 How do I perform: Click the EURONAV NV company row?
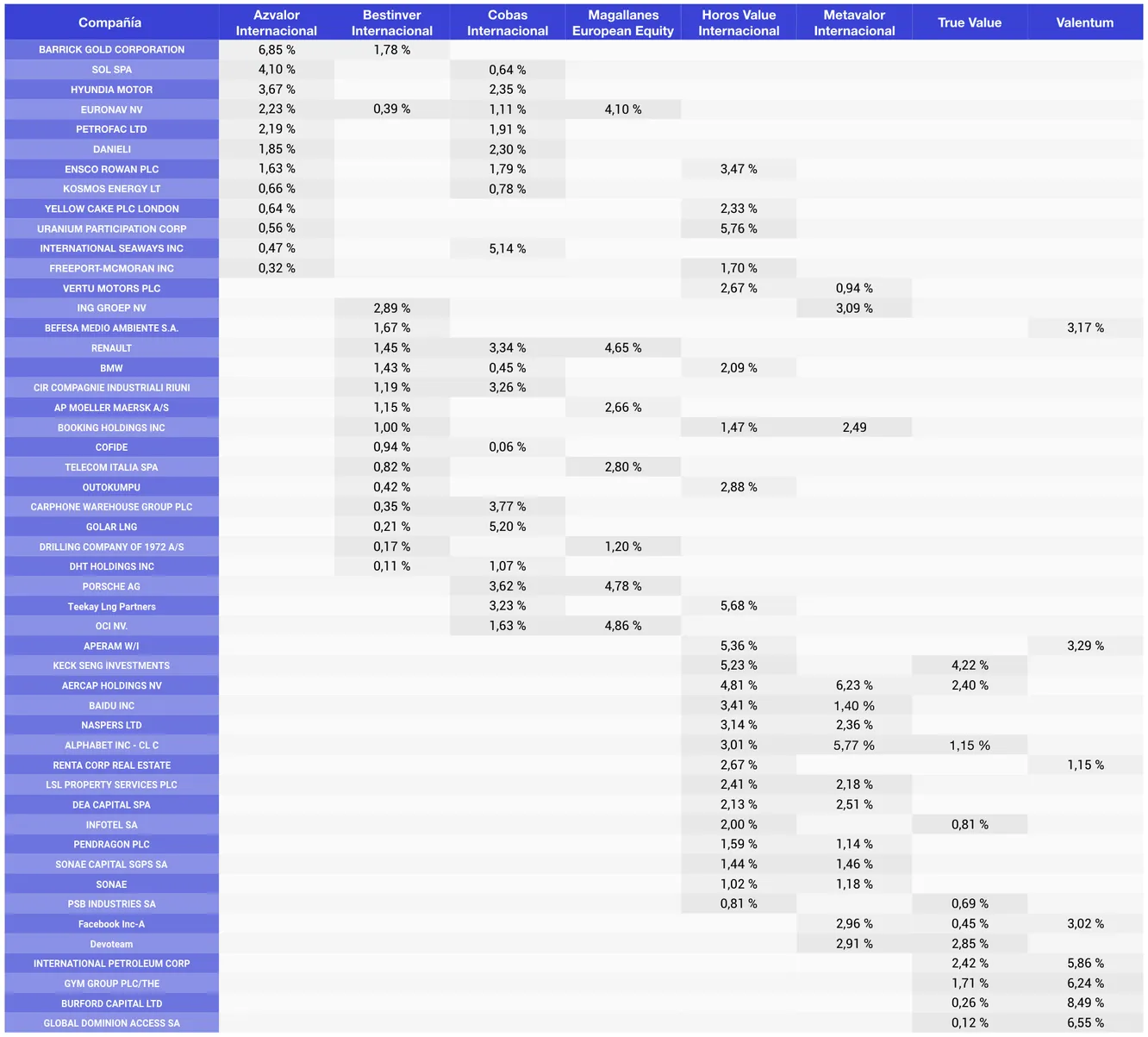(111, 109)
